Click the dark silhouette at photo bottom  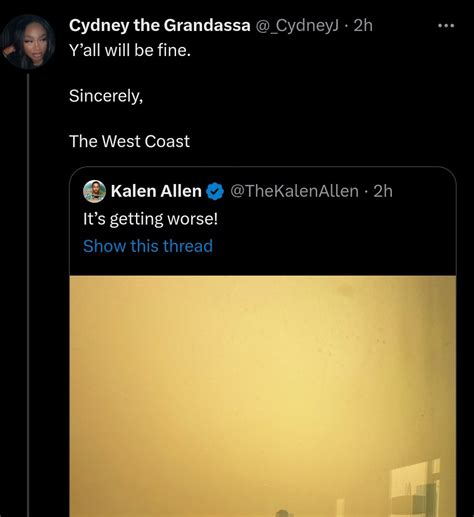coord(283,513)
